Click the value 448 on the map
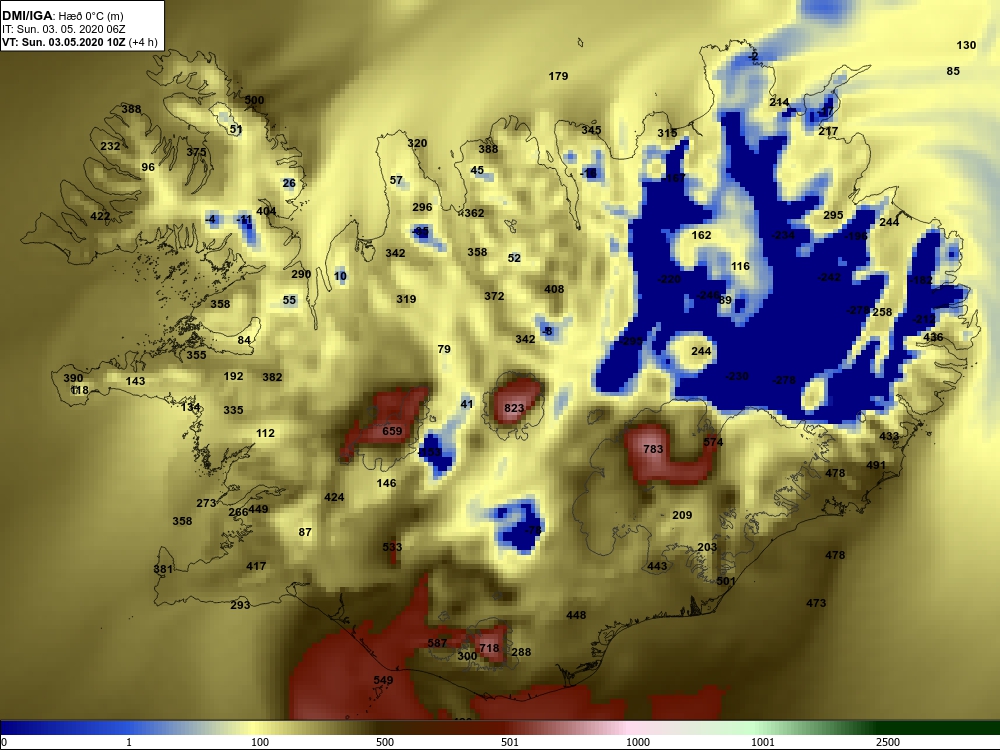This screenshot has width=1000, height=750. (x=576, y=615)
